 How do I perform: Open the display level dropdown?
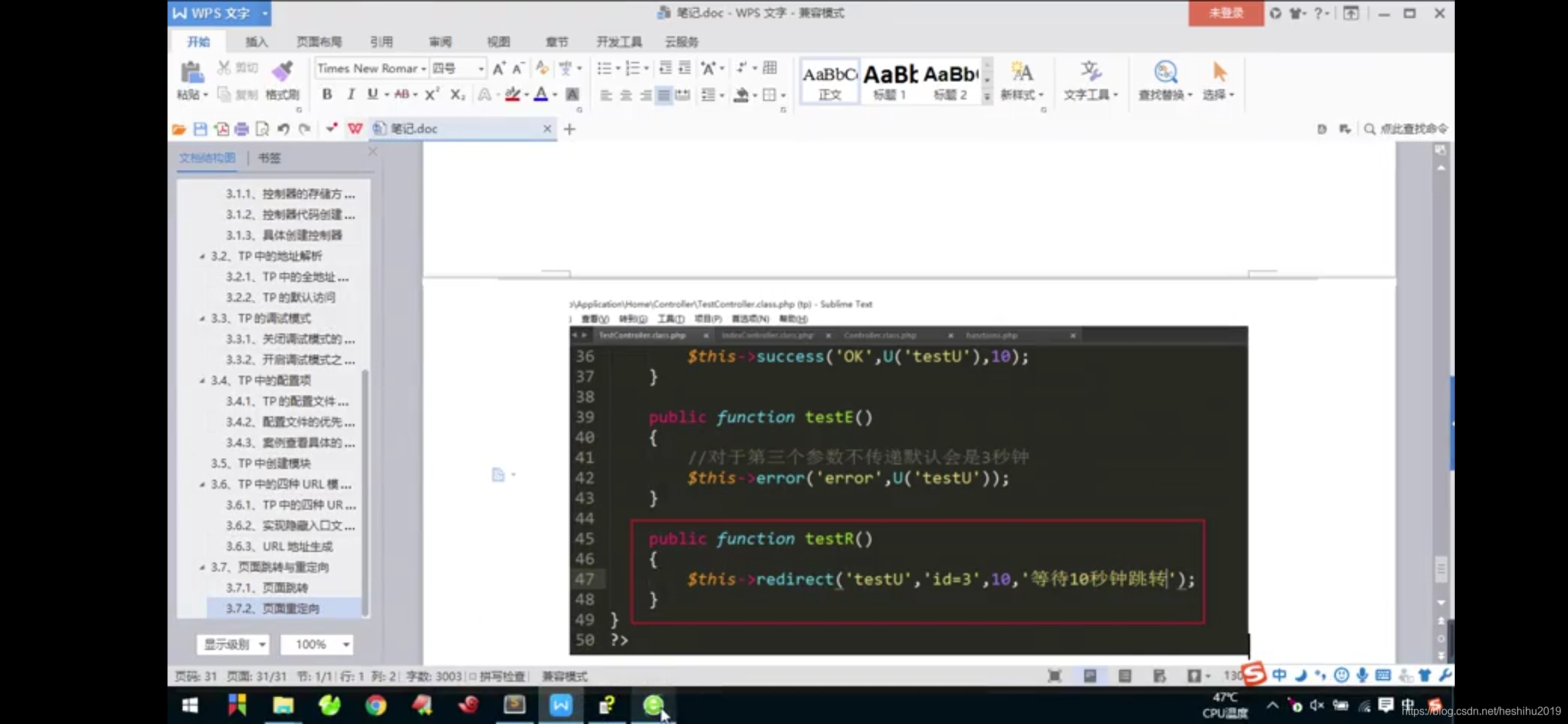[233, 644]
